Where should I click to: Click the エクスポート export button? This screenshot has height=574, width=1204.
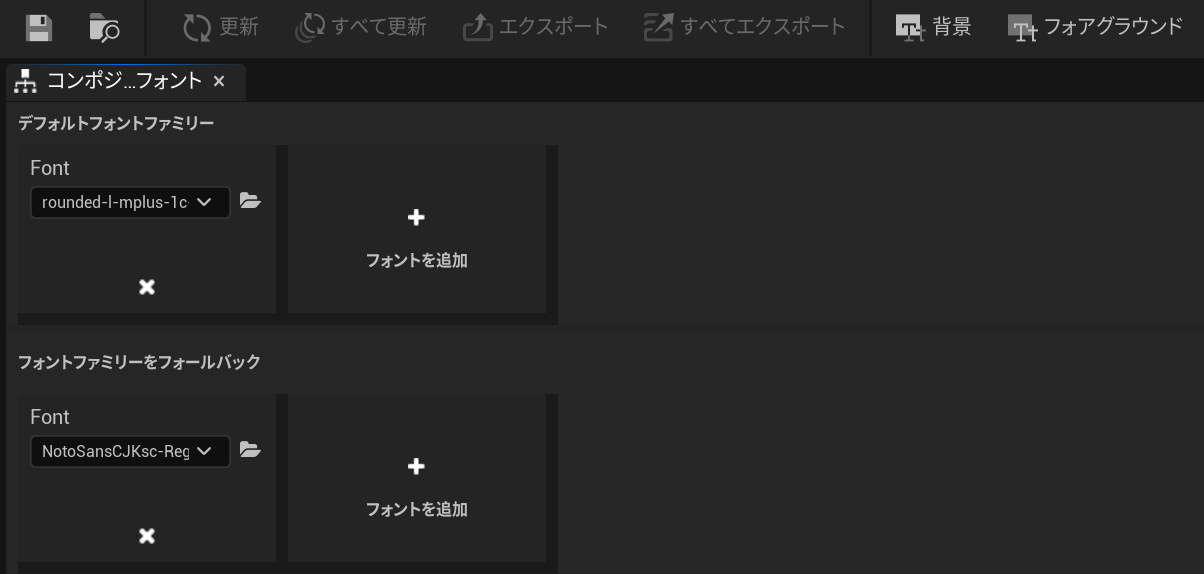pos(536,28)
